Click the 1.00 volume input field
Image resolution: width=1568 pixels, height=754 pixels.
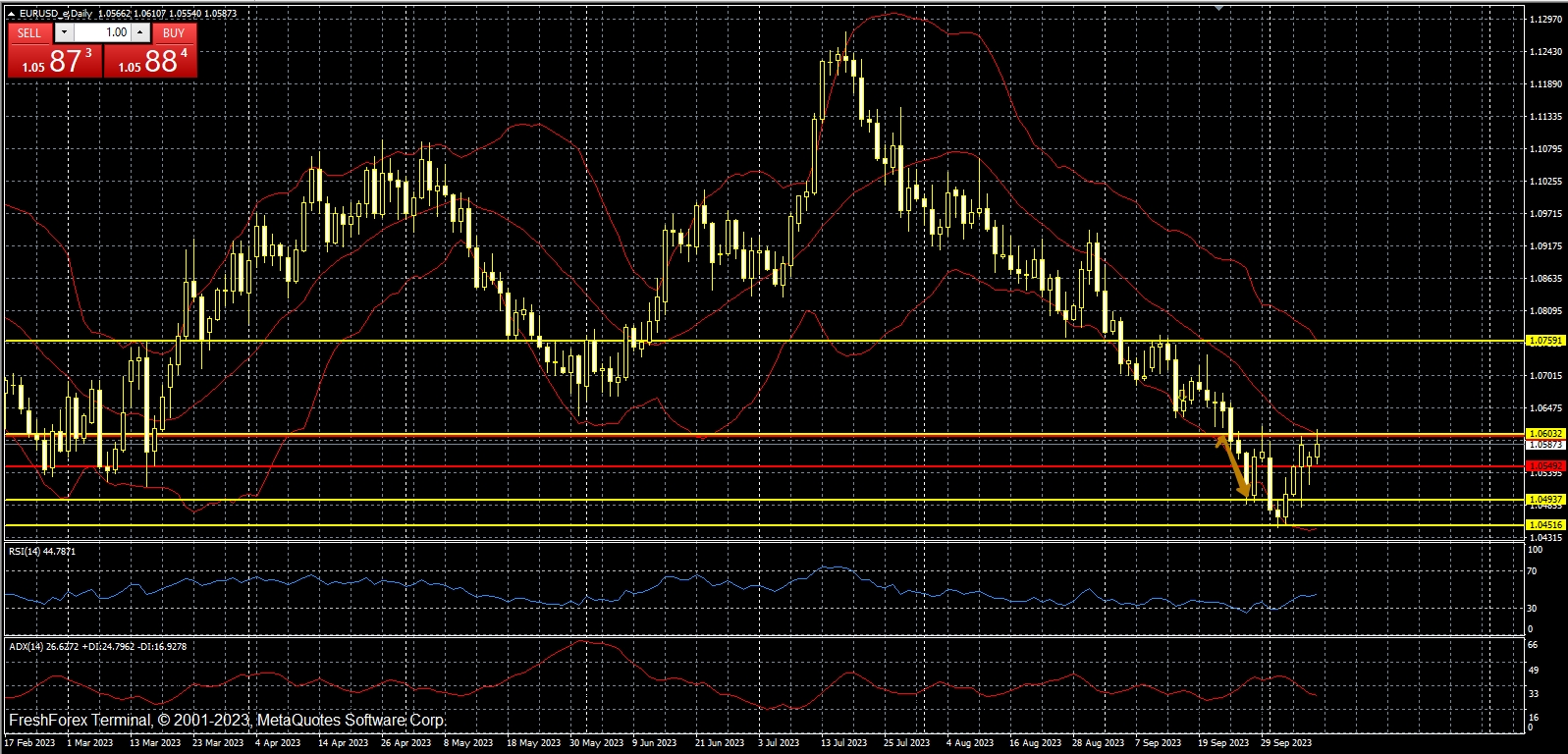click(x=103, y=32)
